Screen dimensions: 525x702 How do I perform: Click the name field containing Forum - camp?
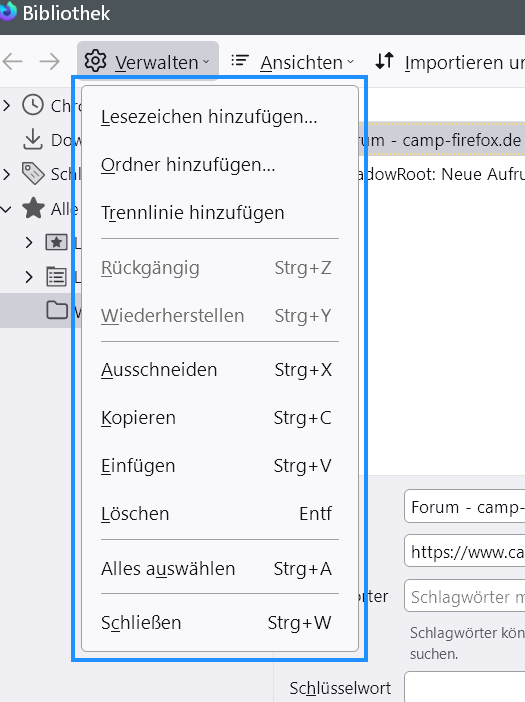point(465,507)
